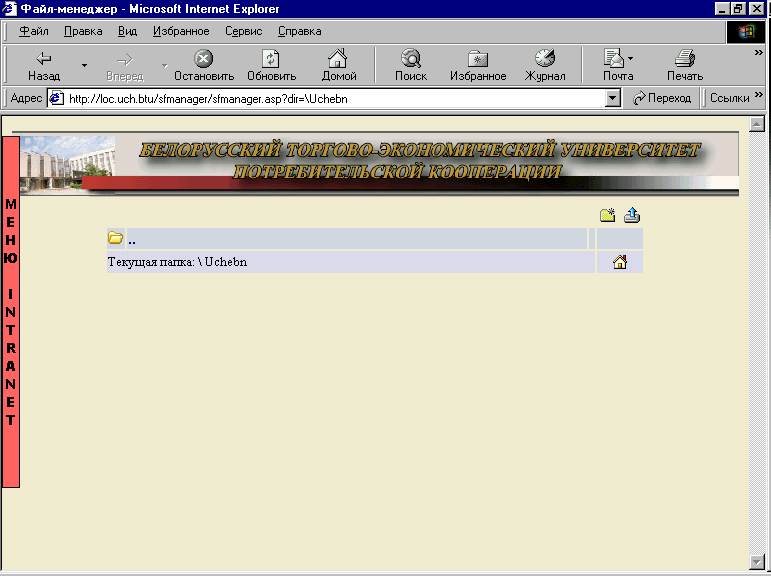Click the Ссылки links toolbar label
The image size is (771, 576).
coord(729,98)
